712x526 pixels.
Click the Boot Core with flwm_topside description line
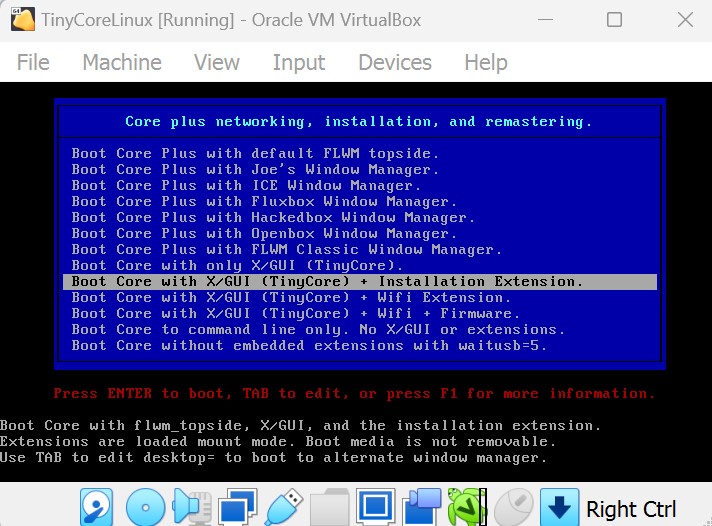pos(301,426)
